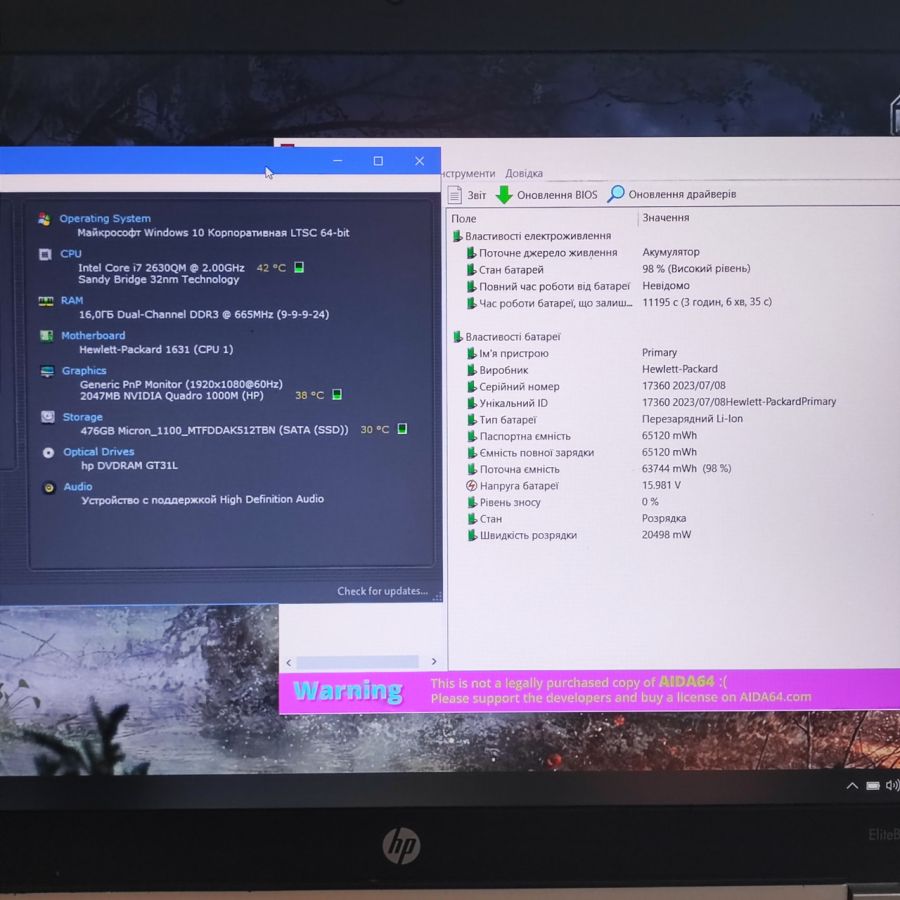The height and width of the screenshot is (900, 900).
Task: Click the icon beside Серійний номер row
Action: (x=472, y=387)
